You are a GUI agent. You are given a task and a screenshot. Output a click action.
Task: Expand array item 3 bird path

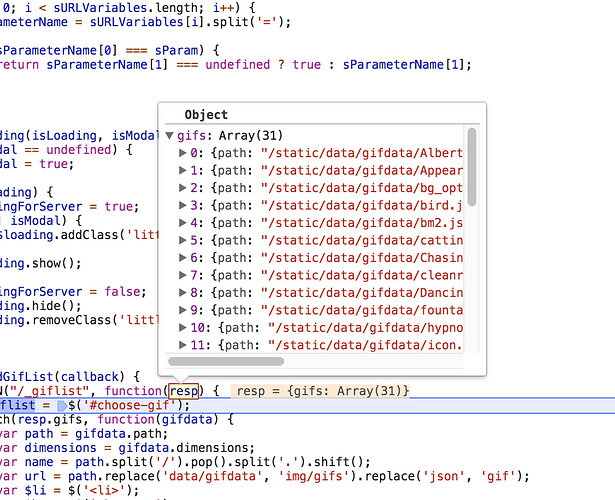pyautogui.click(x=182, y=205)
